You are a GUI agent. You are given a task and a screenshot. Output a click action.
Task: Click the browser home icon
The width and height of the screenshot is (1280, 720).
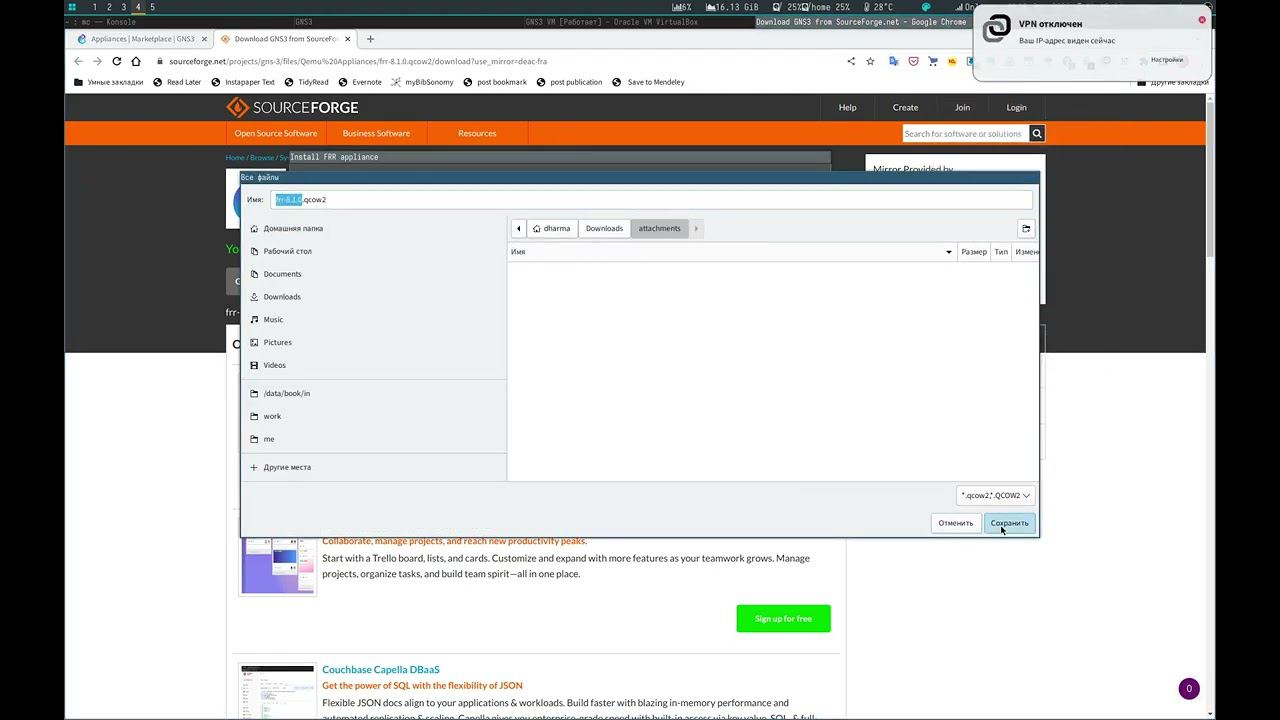point(135,61)
